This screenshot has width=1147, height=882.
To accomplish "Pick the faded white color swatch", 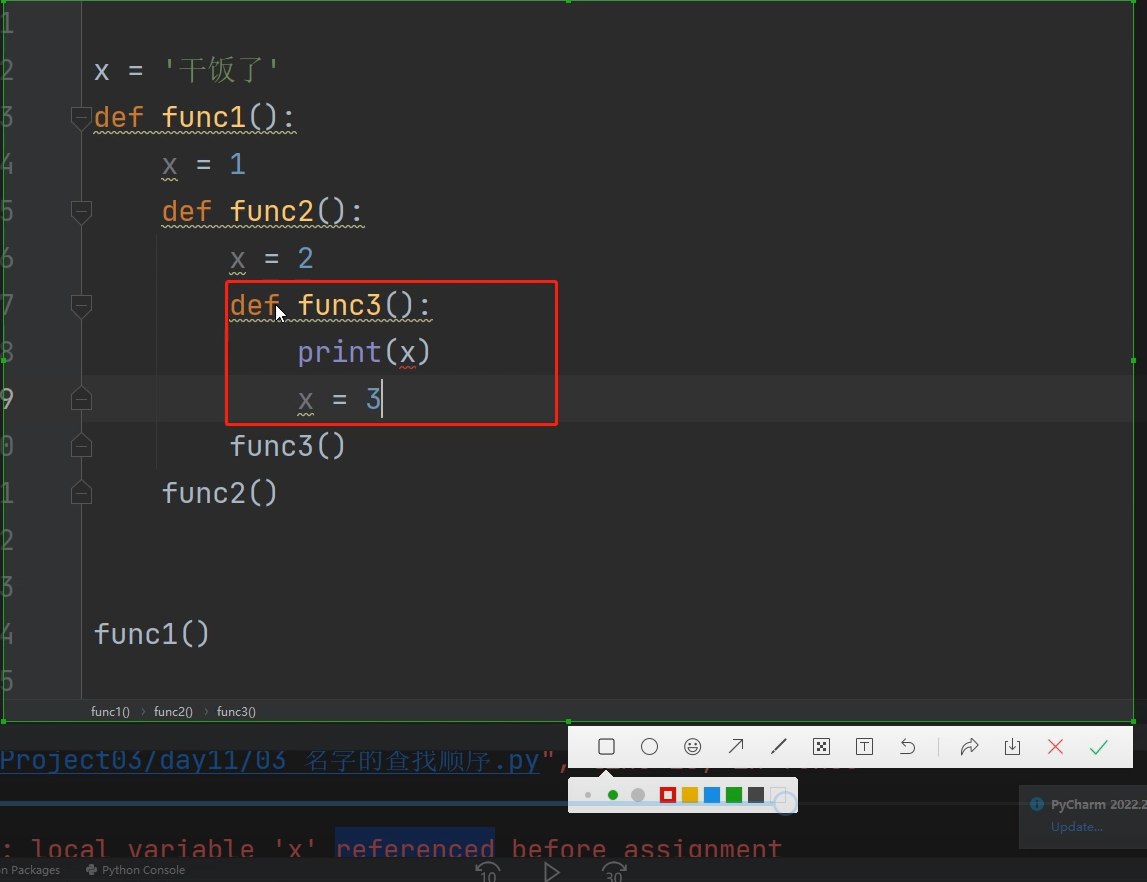I will click(x=778, y=795).
